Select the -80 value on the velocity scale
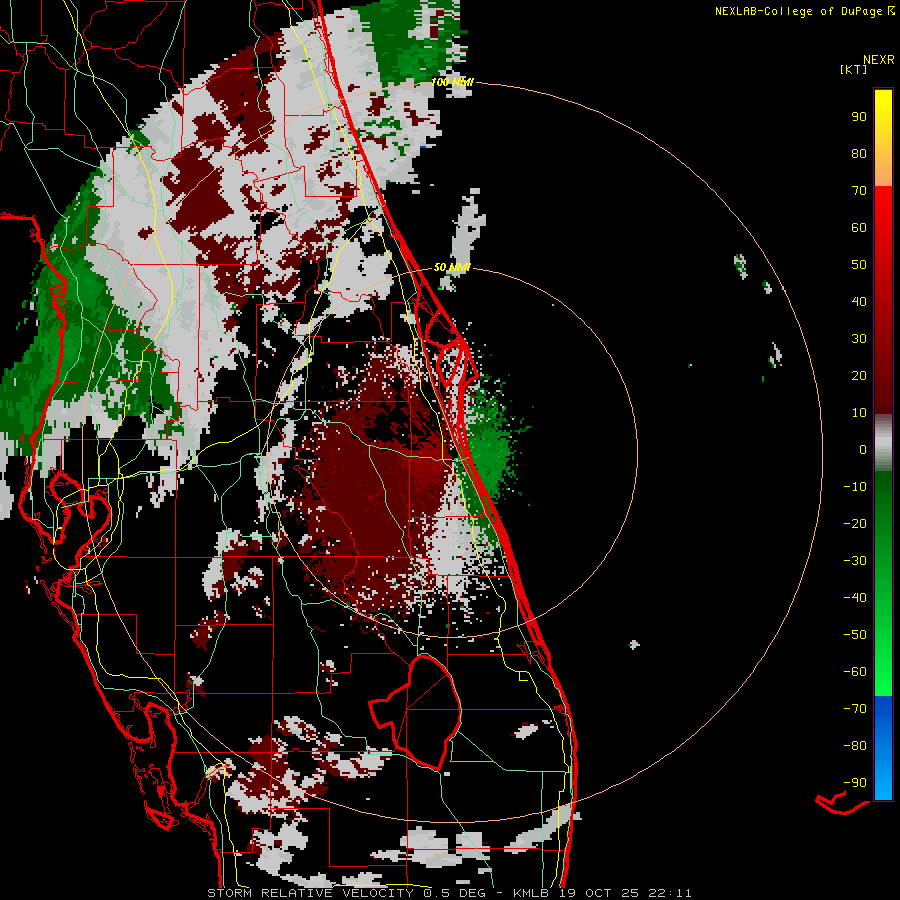 coord(855,746)
